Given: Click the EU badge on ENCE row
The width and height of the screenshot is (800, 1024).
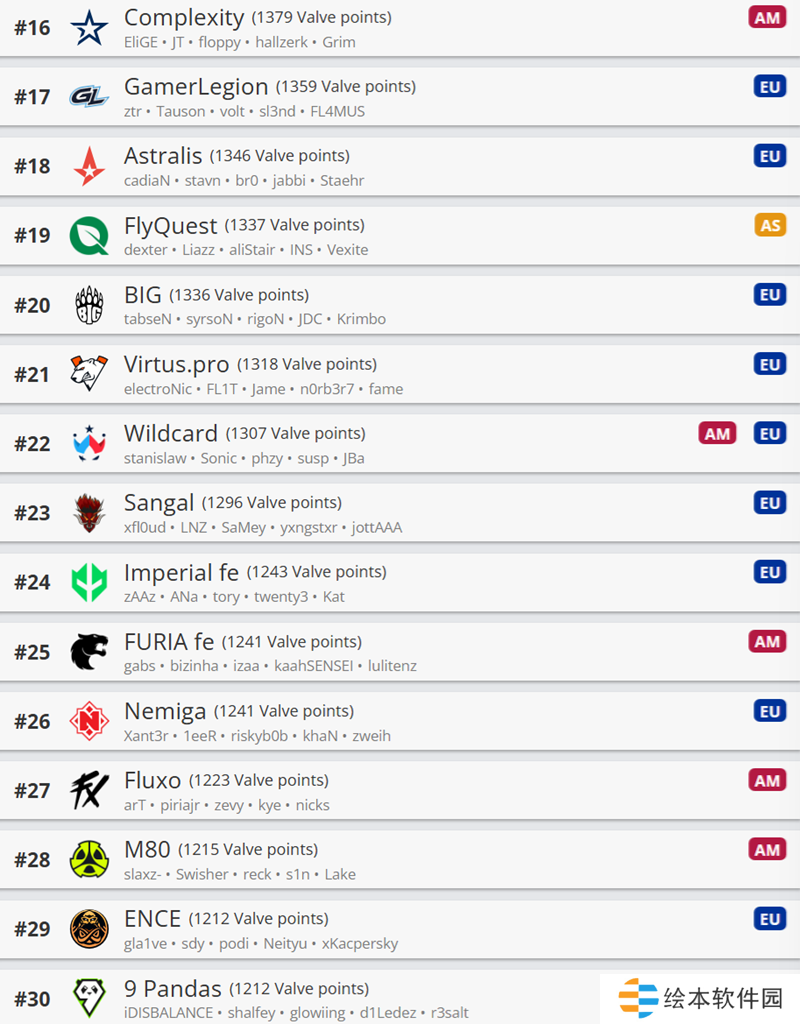Looking at the screenshot, I should (x=770, y=919).
